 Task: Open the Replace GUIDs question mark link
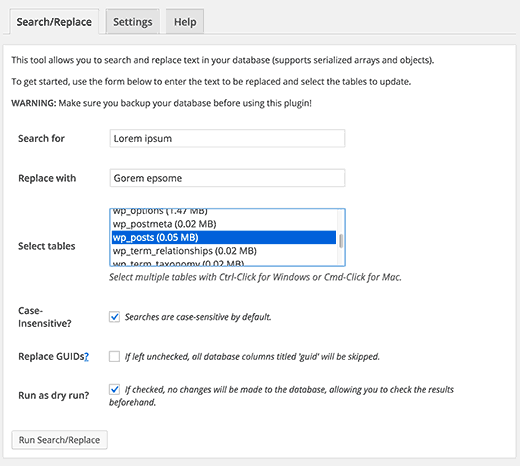point(86,357)
